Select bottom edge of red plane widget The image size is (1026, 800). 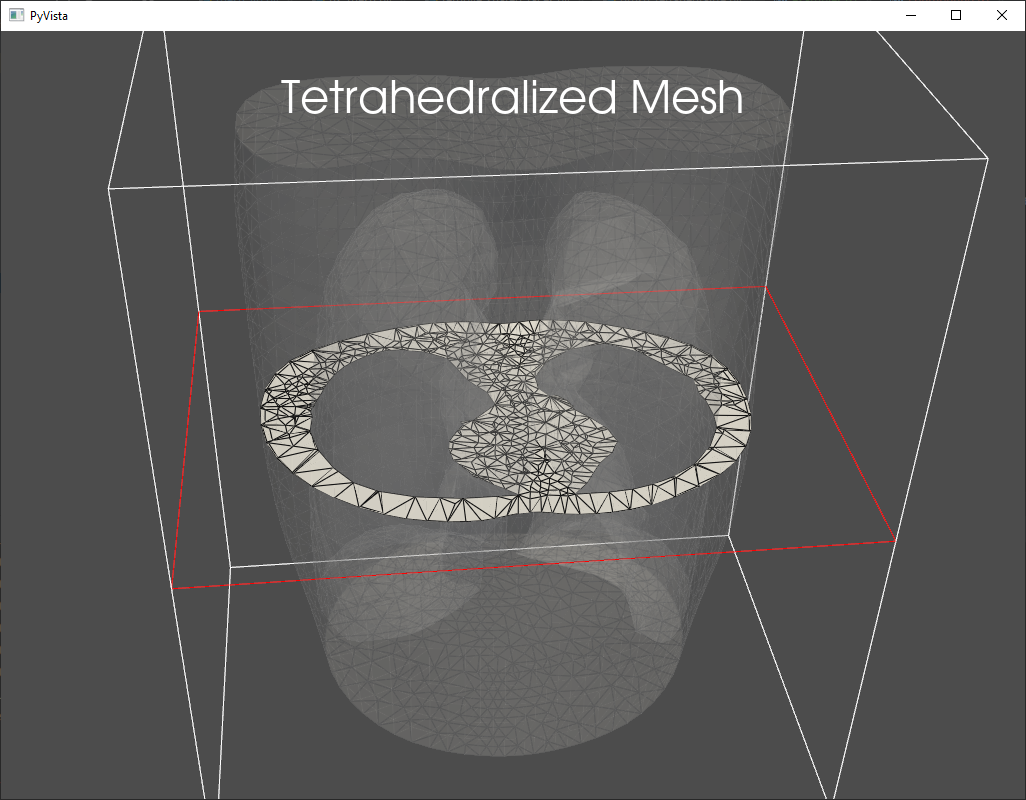530,565
